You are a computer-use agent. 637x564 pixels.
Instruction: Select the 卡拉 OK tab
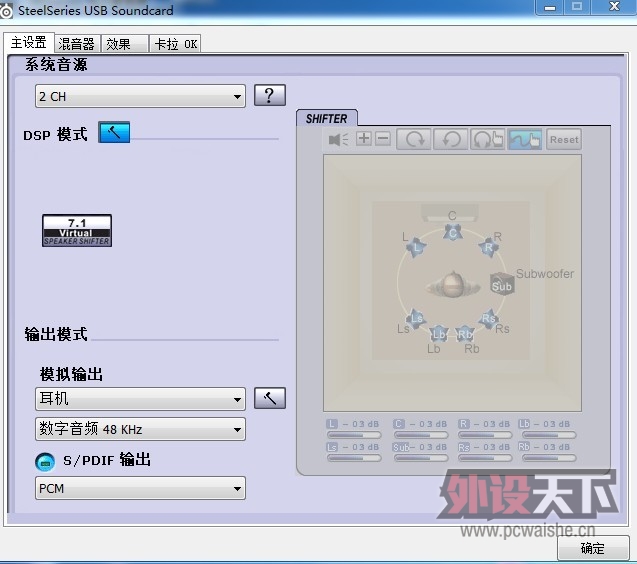(175, 43)
